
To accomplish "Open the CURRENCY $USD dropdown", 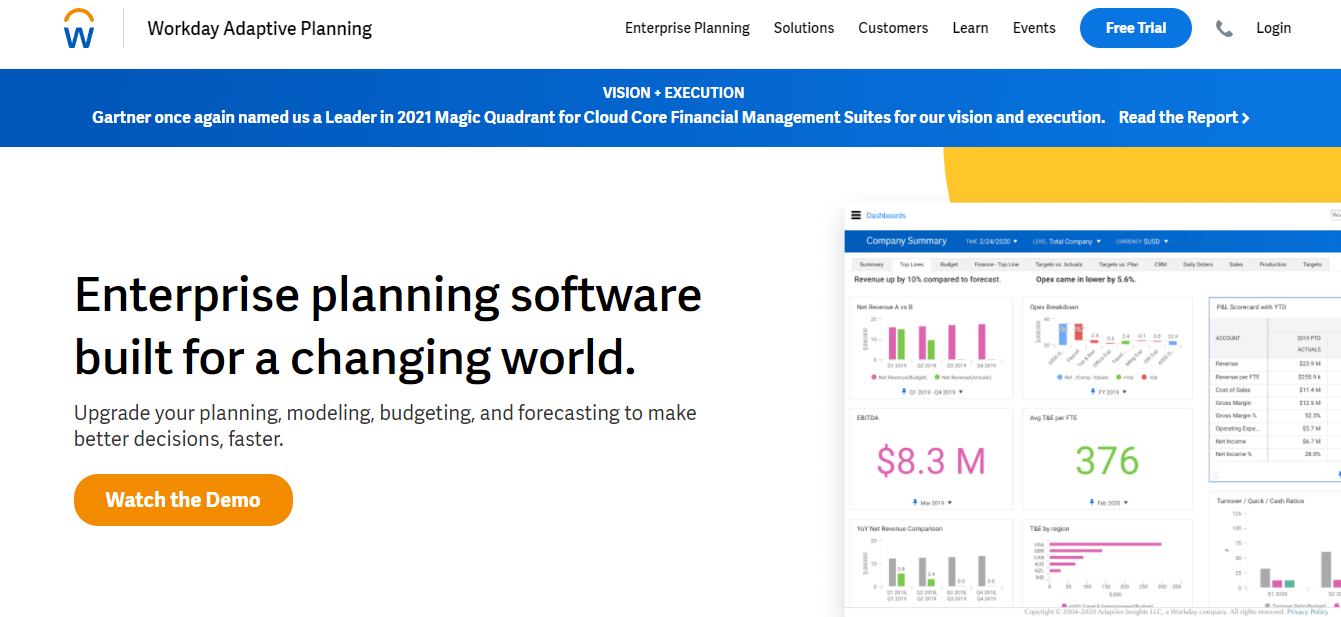I will pos(1141,241).
